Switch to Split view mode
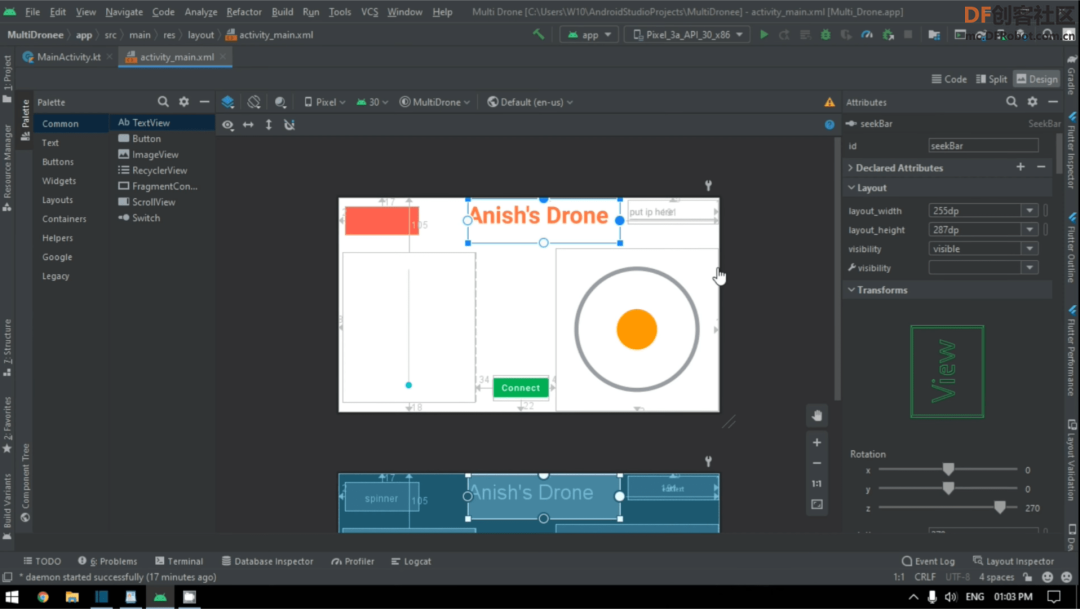The height and width of the screenshot is (609, 1080). coord(990,79)
